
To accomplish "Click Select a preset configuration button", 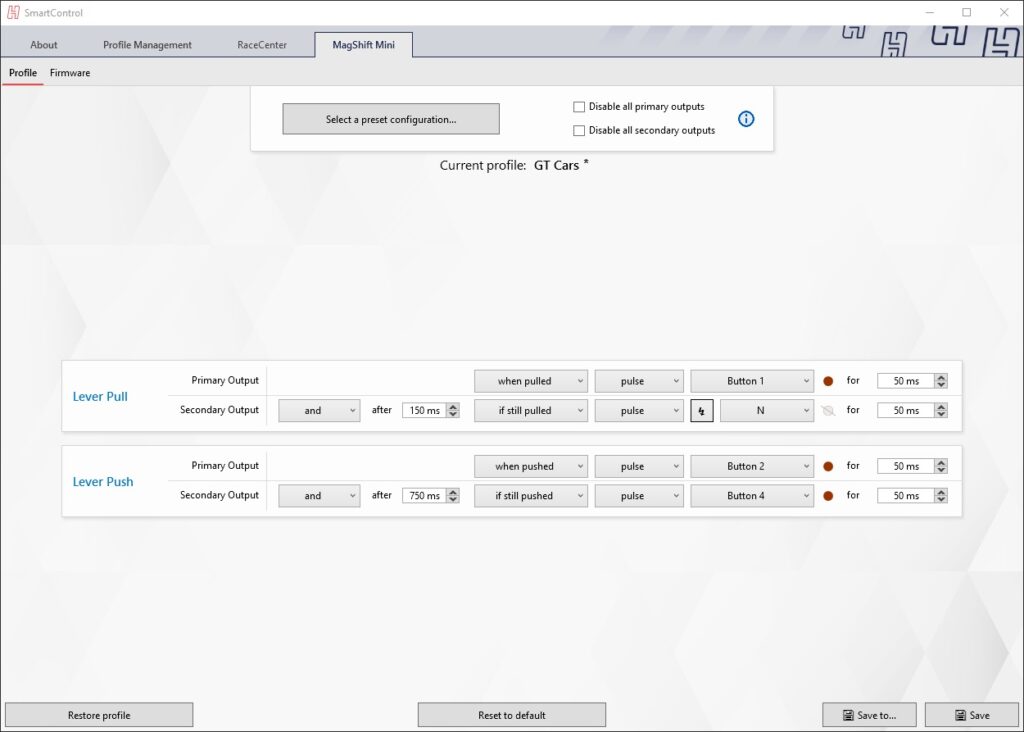I will click(390, 119).
